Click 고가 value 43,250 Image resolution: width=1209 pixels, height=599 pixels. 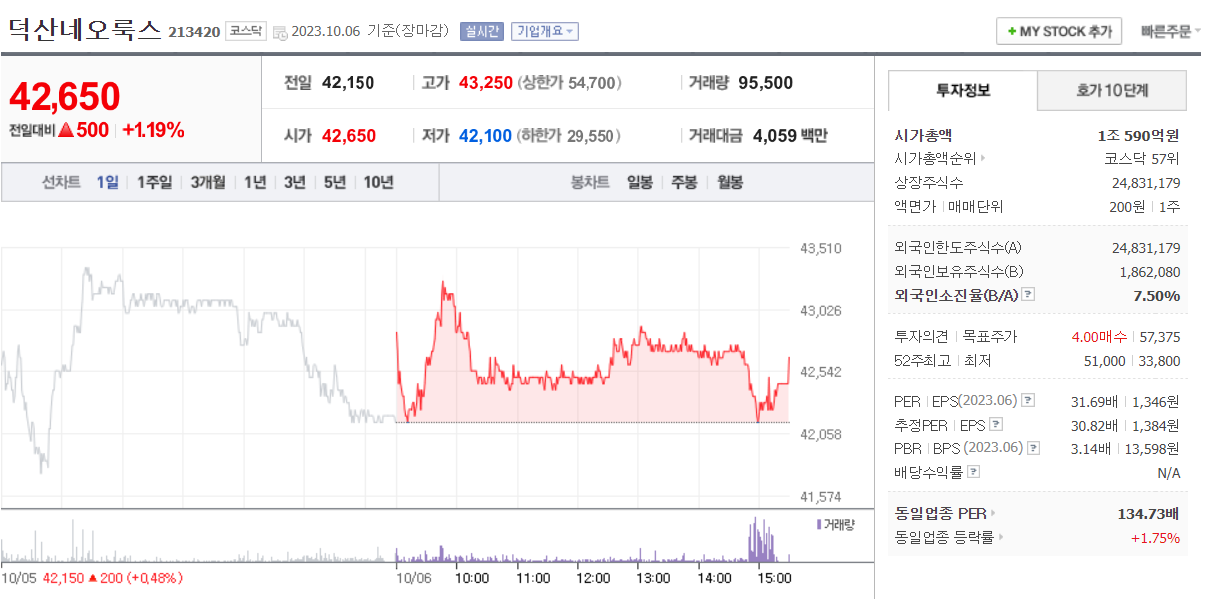click(x=486, y=83)
